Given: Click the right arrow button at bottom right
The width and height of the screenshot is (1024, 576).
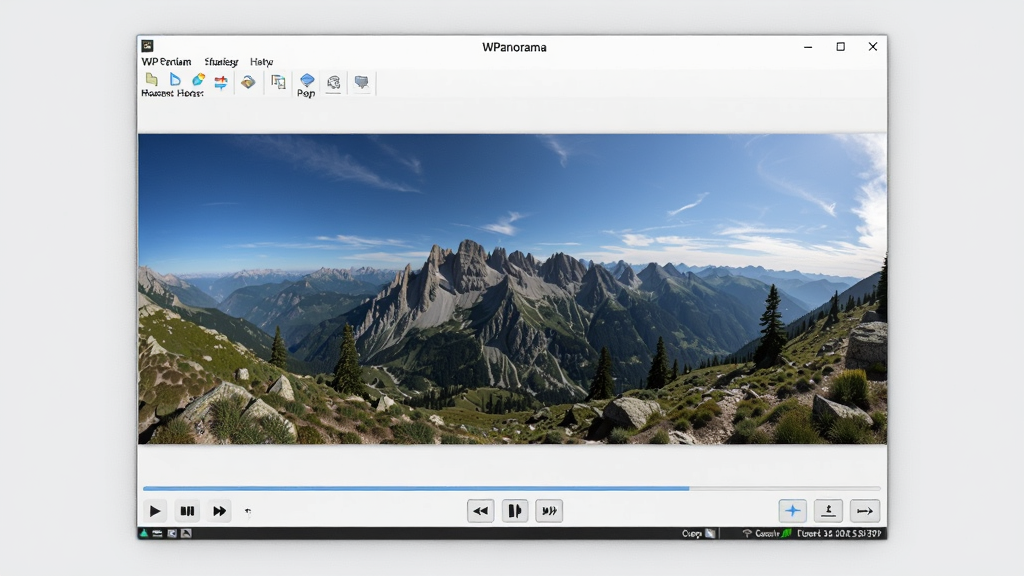Looking at the screenshot, I should (865, 511).
